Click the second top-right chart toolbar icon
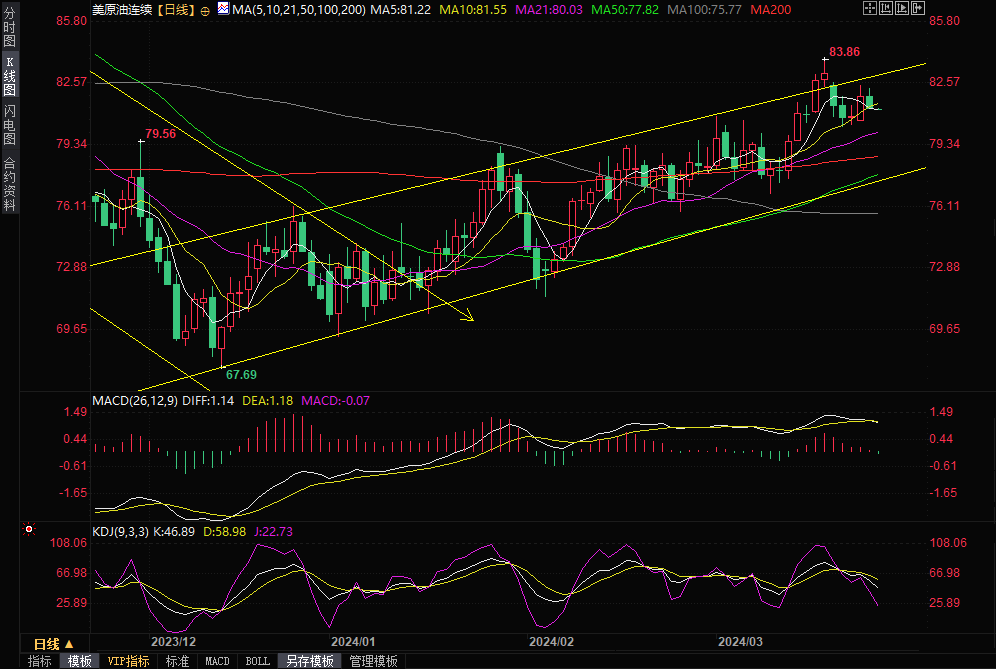This screenshot has width=996, height=669. click(886, 8)
